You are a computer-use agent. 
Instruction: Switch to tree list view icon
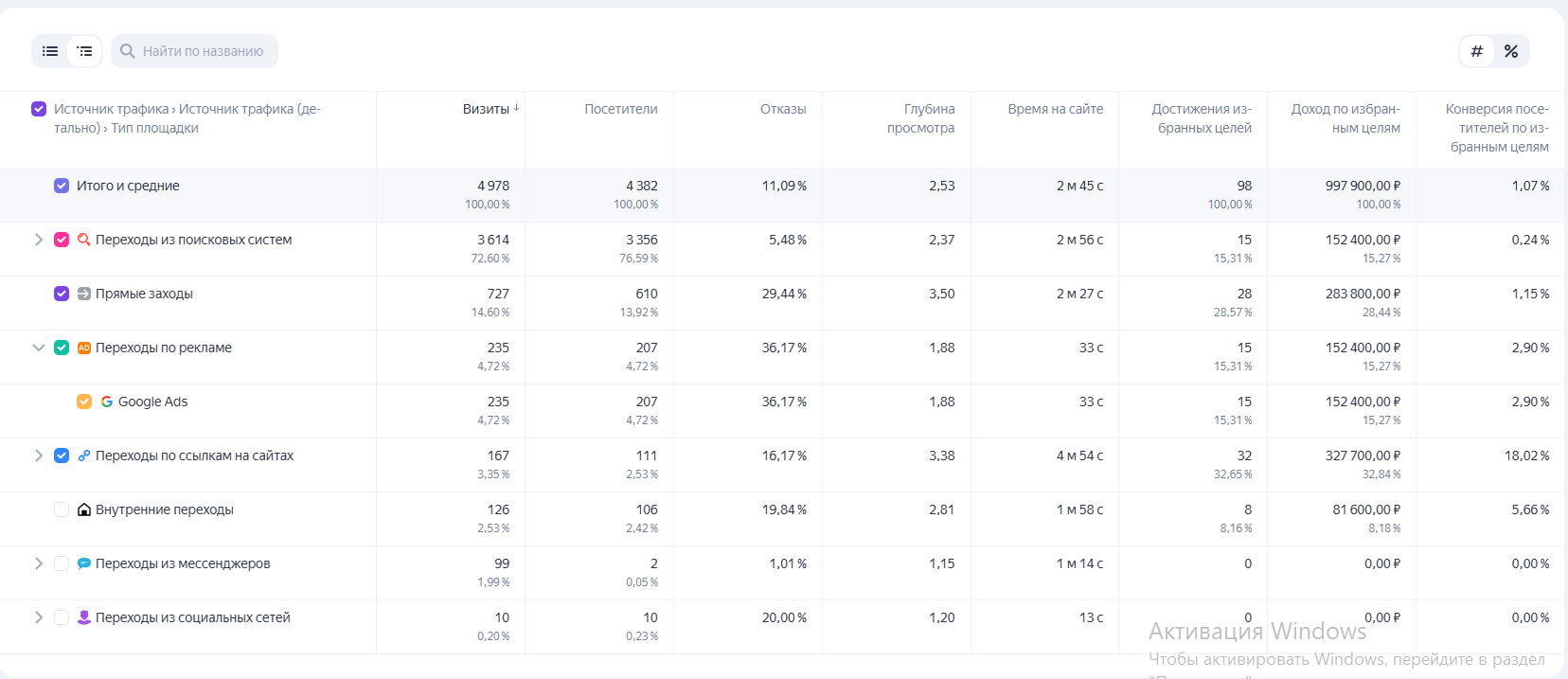pyautogui.click(x=84, y=51)
